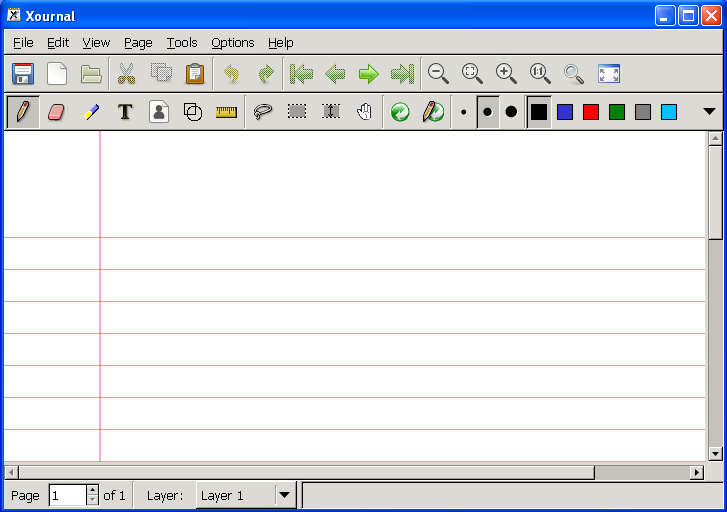Expand the toolbar overflow arrow
Image resolution: width=727 pixels, height=512 pixels.
(709, 111)
